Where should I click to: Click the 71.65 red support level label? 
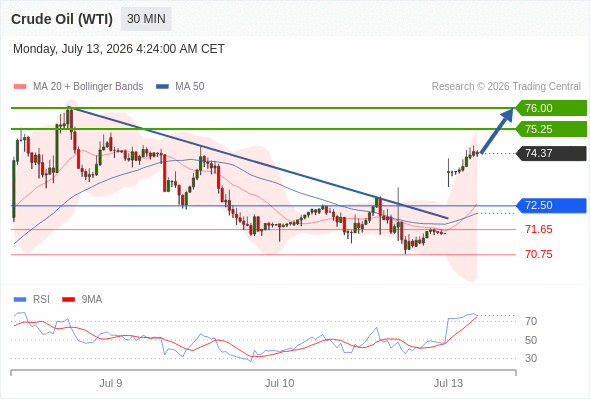[x=539, y=229]
